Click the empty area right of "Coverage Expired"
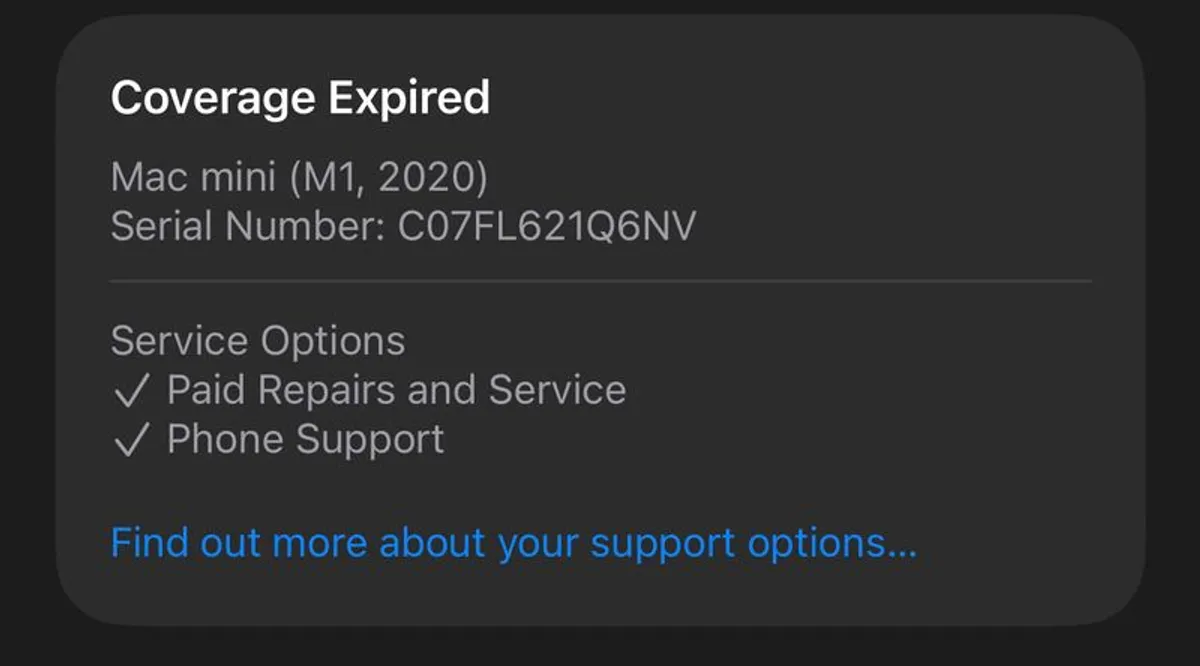This screenshot has width=1200, height=666. [800, 98]
